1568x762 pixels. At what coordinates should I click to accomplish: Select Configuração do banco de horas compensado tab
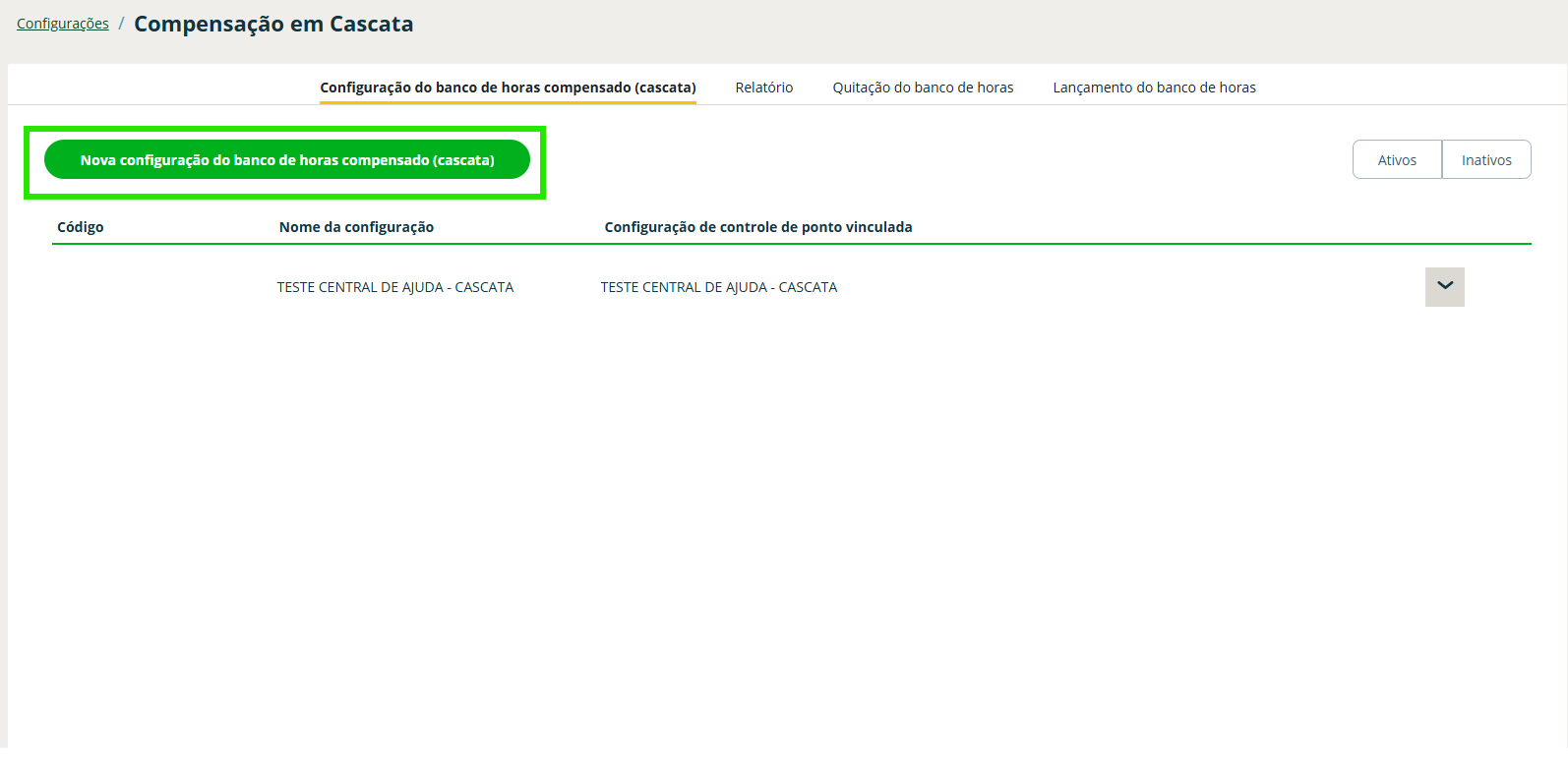click(x=508, y=88)
